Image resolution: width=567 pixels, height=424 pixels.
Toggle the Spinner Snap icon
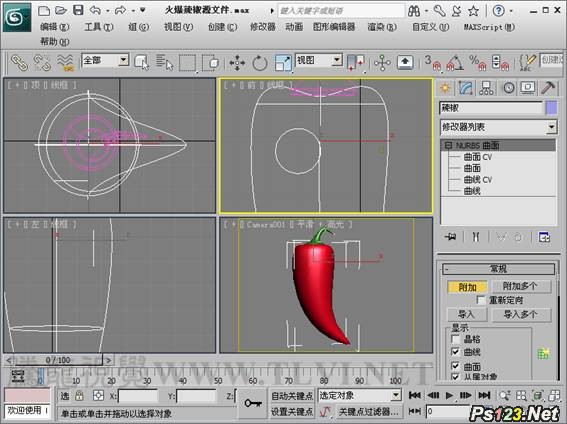500,63
